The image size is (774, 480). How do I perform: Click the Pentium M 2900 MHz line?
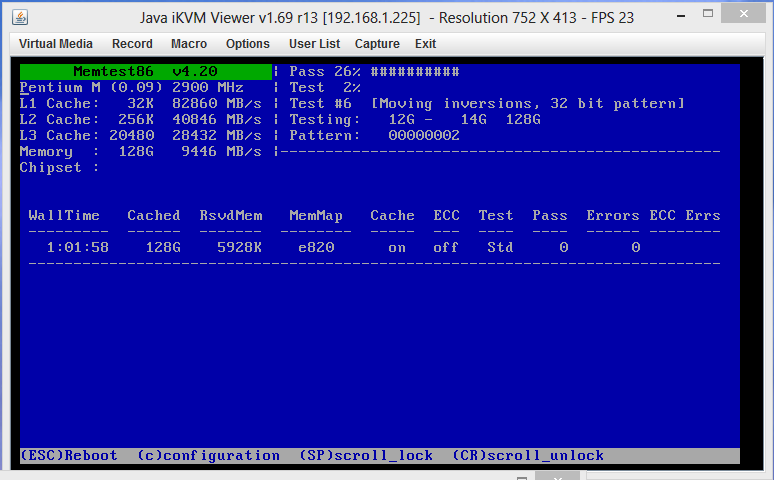[x=132, y=88]
